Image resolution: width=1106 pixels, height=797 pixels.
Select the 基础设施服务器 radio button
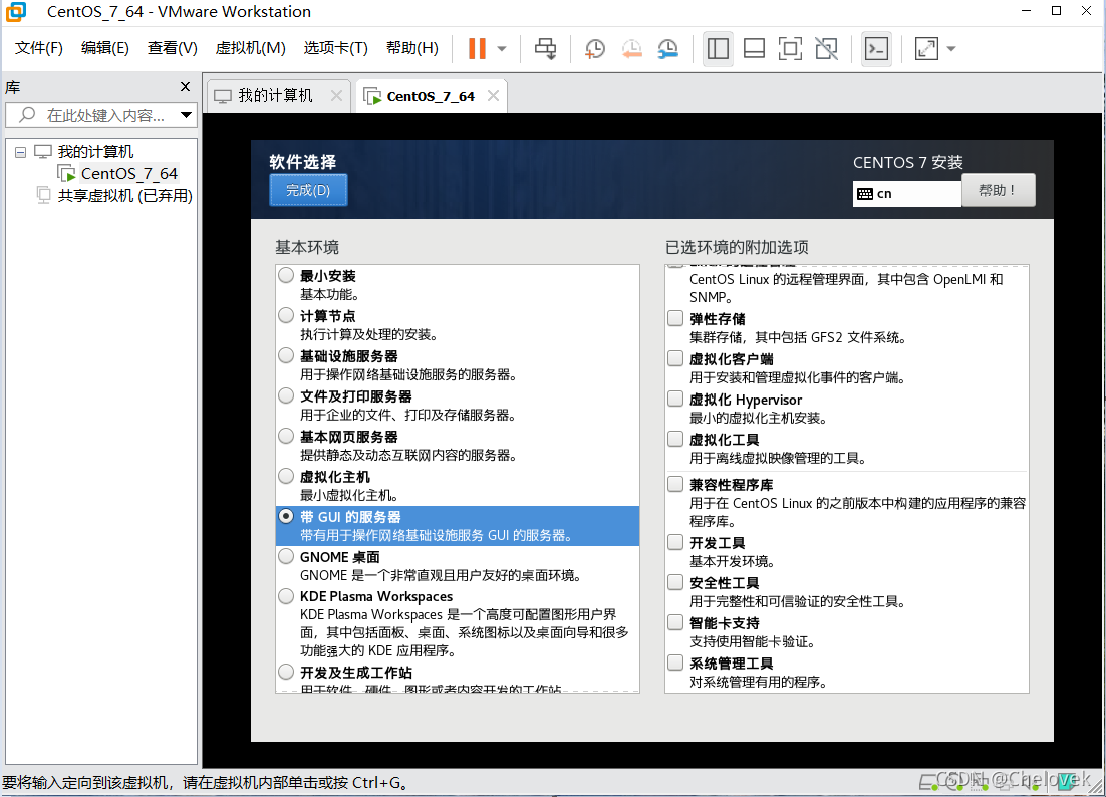pos(286,355)
